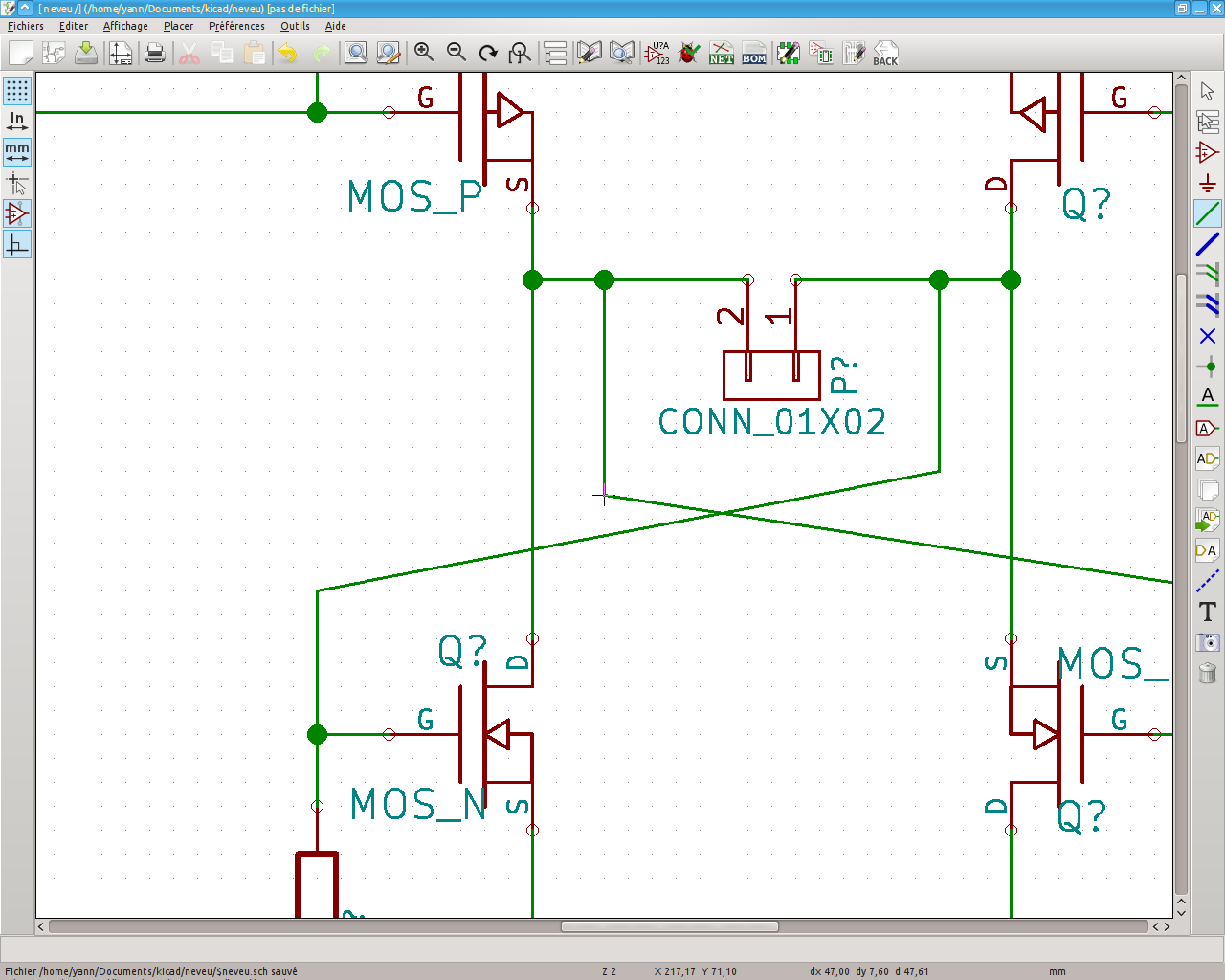Toggle show hidden pins
Image resolution: width=1225 pixels, height=980 pixels.
click(17, 212)
